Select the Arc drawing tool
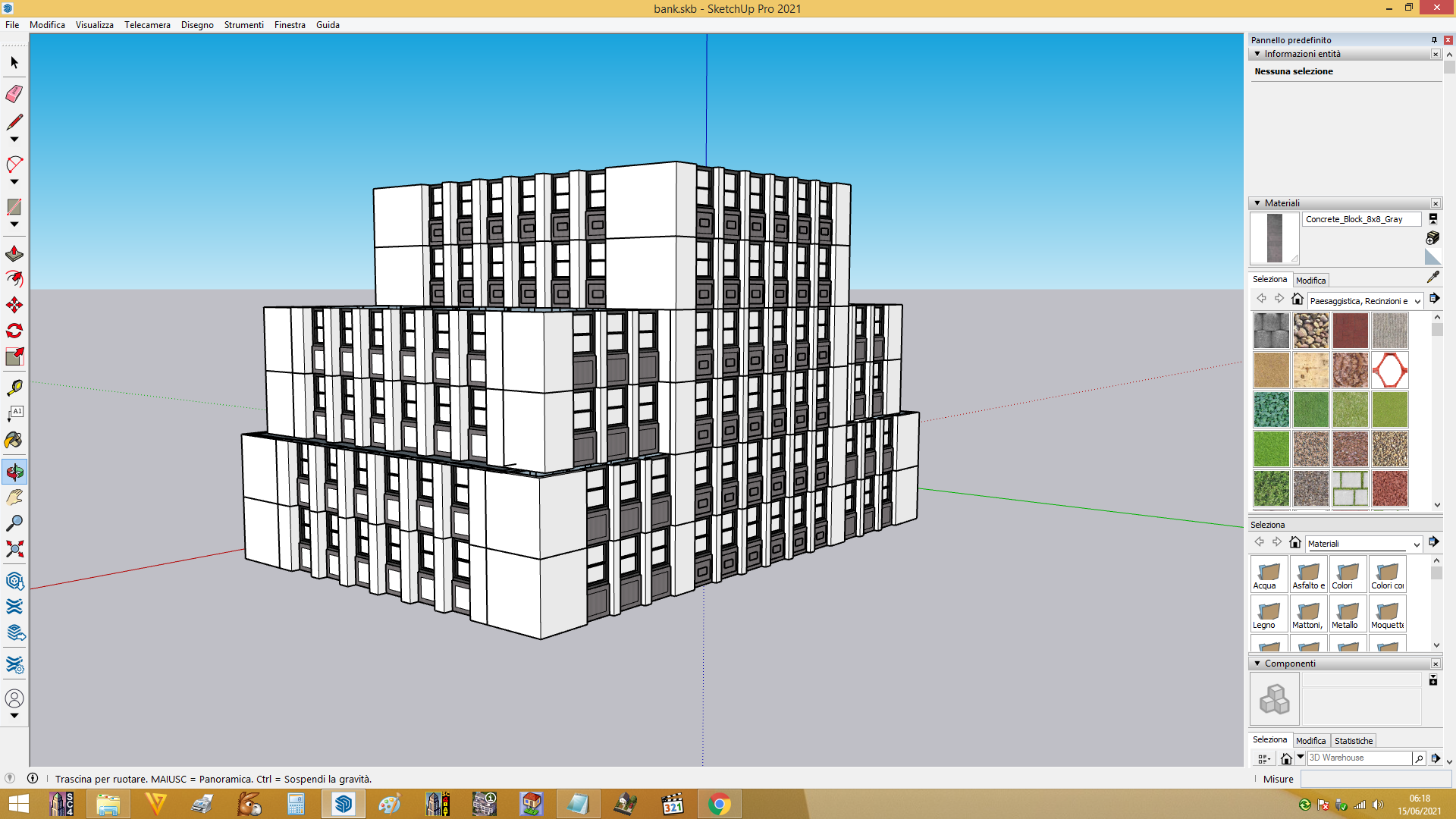The width and height of the screenshot is (1456, 819). [14, 164]
